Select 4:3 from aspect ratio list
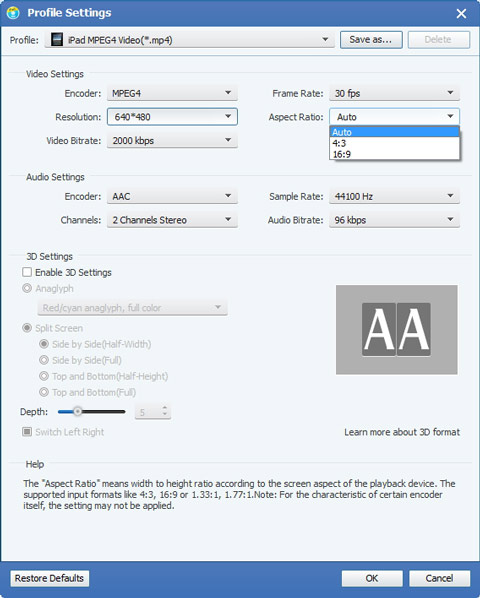This screenshot has width=480, height=598. (x=395, y=143)
